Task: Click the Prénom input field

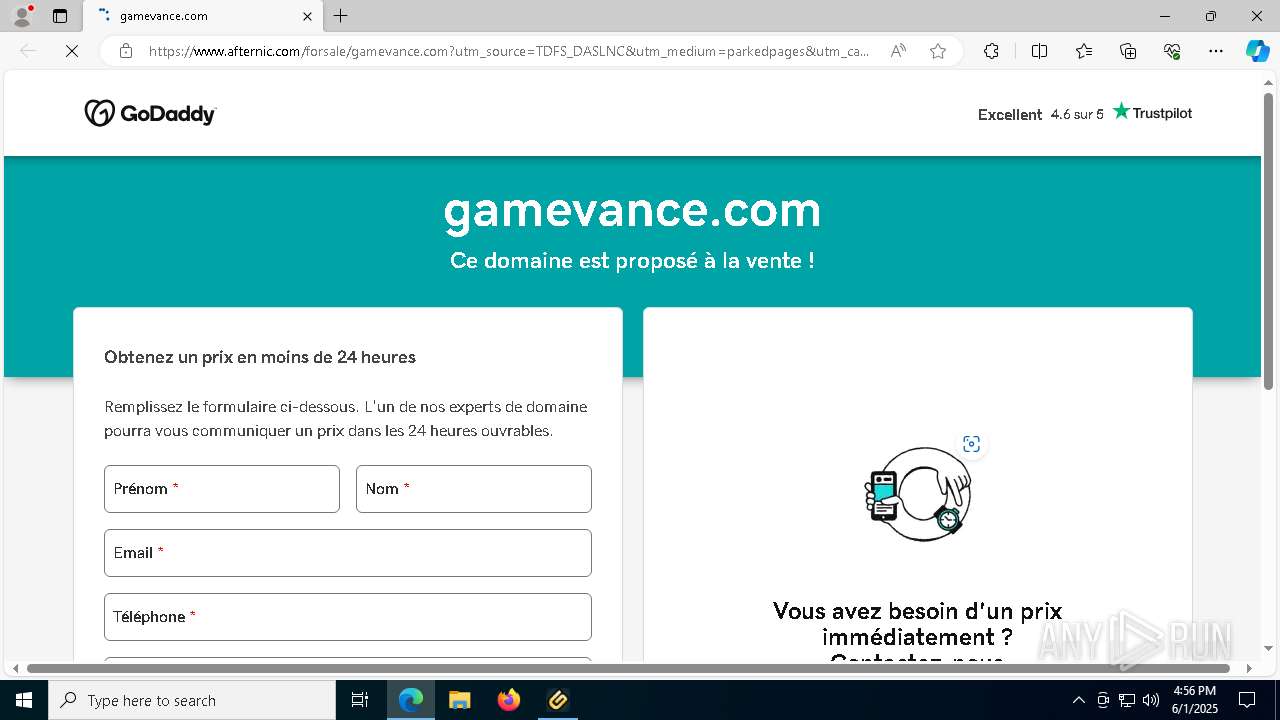Action: 222,489
